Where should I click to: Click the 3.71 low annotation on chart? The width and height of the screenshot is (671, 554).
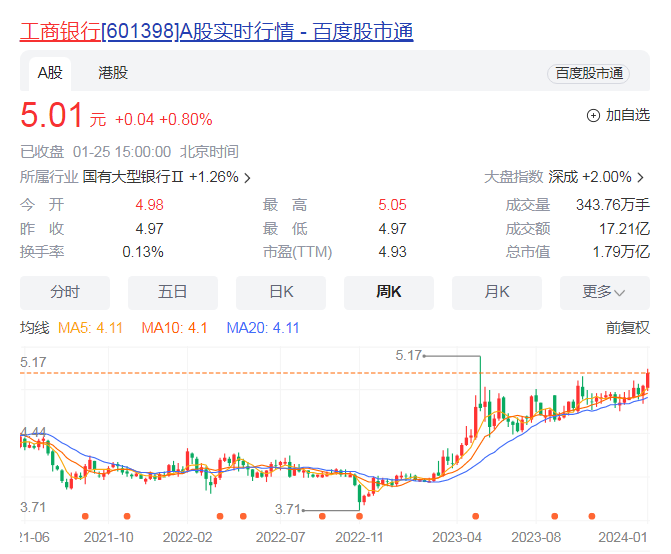click(x=288, y=510)
